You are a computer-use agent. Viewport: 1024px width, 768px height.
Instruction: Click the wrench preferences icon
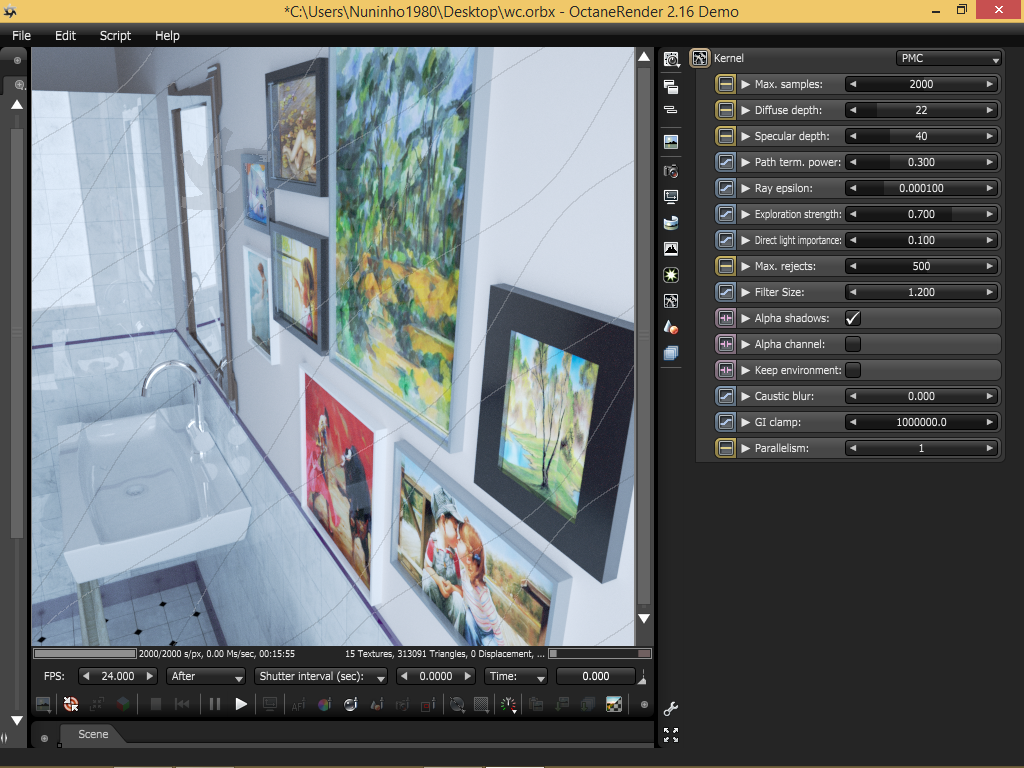(671, 709)
